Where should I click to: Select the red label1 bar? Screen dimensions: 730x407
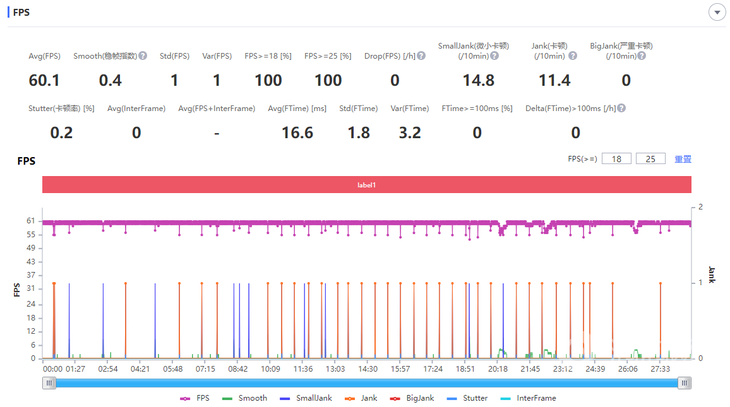coord(367,185)
